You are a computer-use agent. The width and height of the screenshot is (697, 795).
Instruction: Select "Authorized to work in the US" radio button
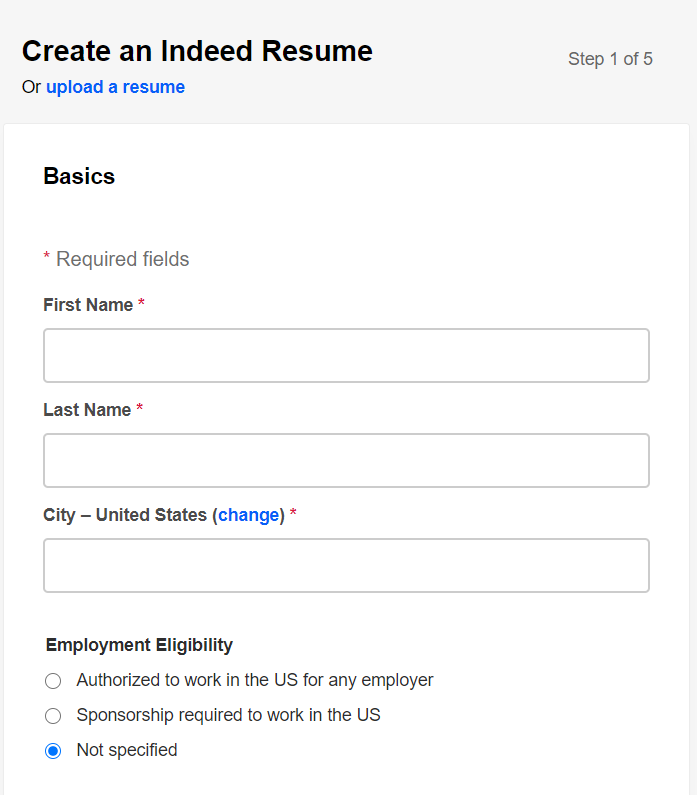click(x=54, y=681)
